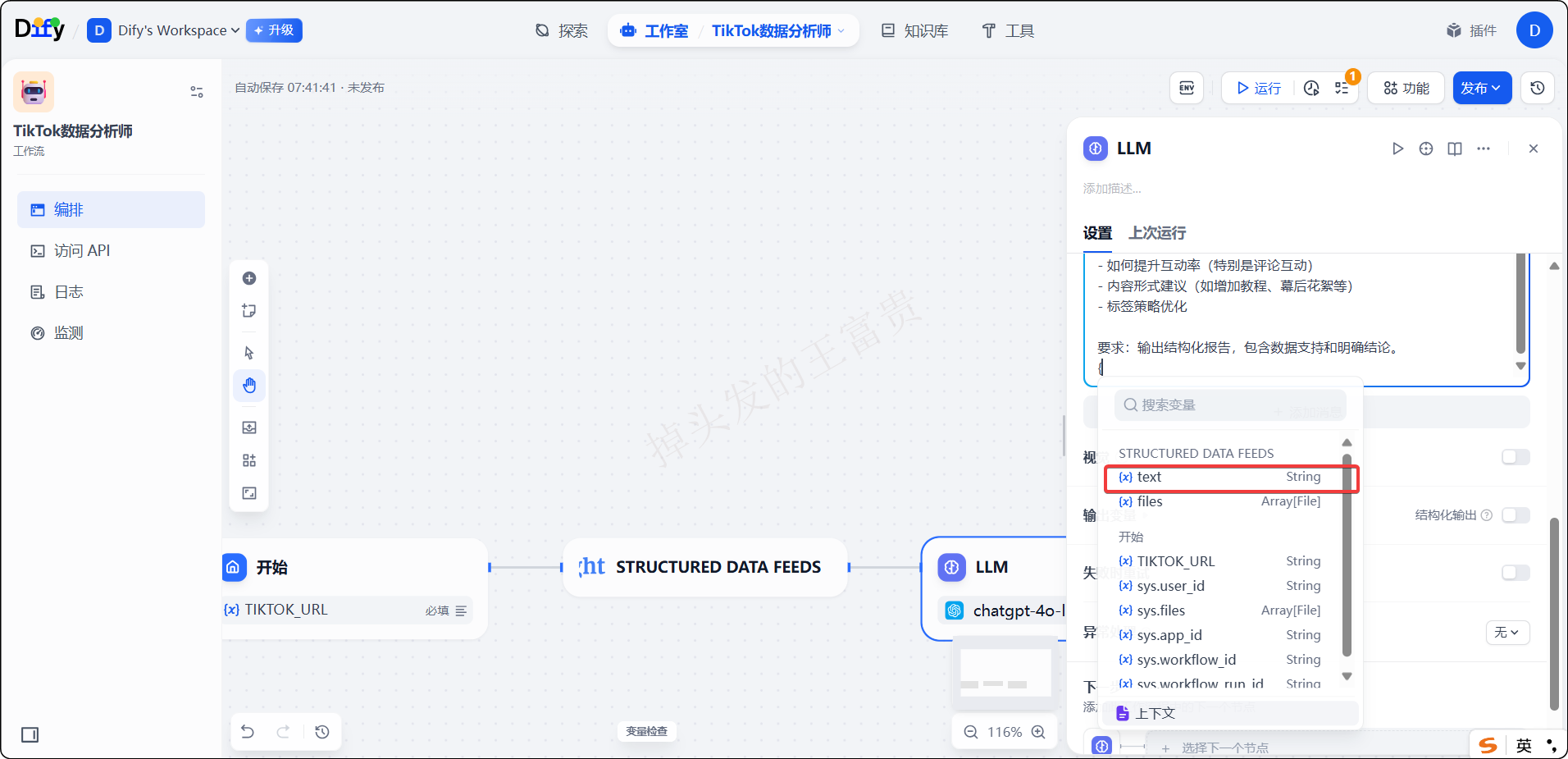
Task: Open the LLM help book icon
Action: click(x=1455, y=149)
